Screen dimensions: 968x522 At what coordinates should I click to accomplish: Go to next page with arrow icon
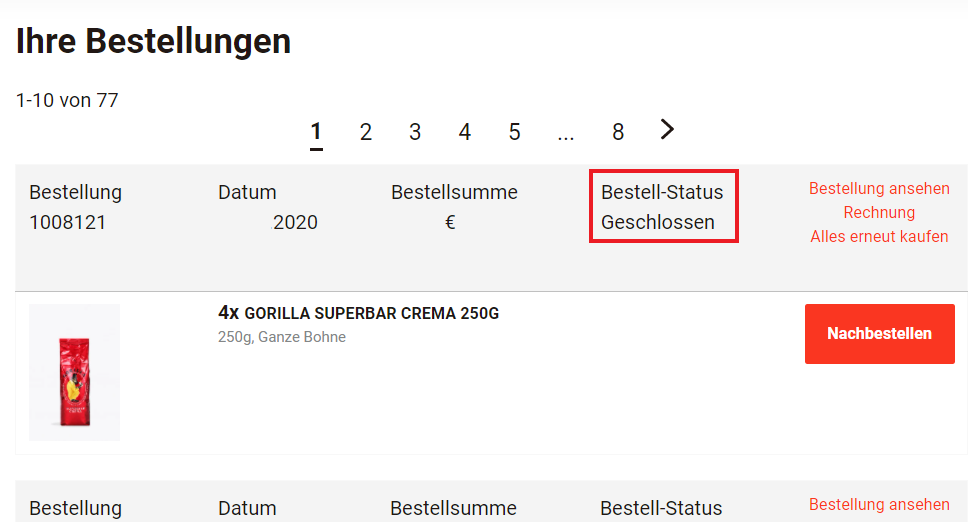tap(667, 130)
